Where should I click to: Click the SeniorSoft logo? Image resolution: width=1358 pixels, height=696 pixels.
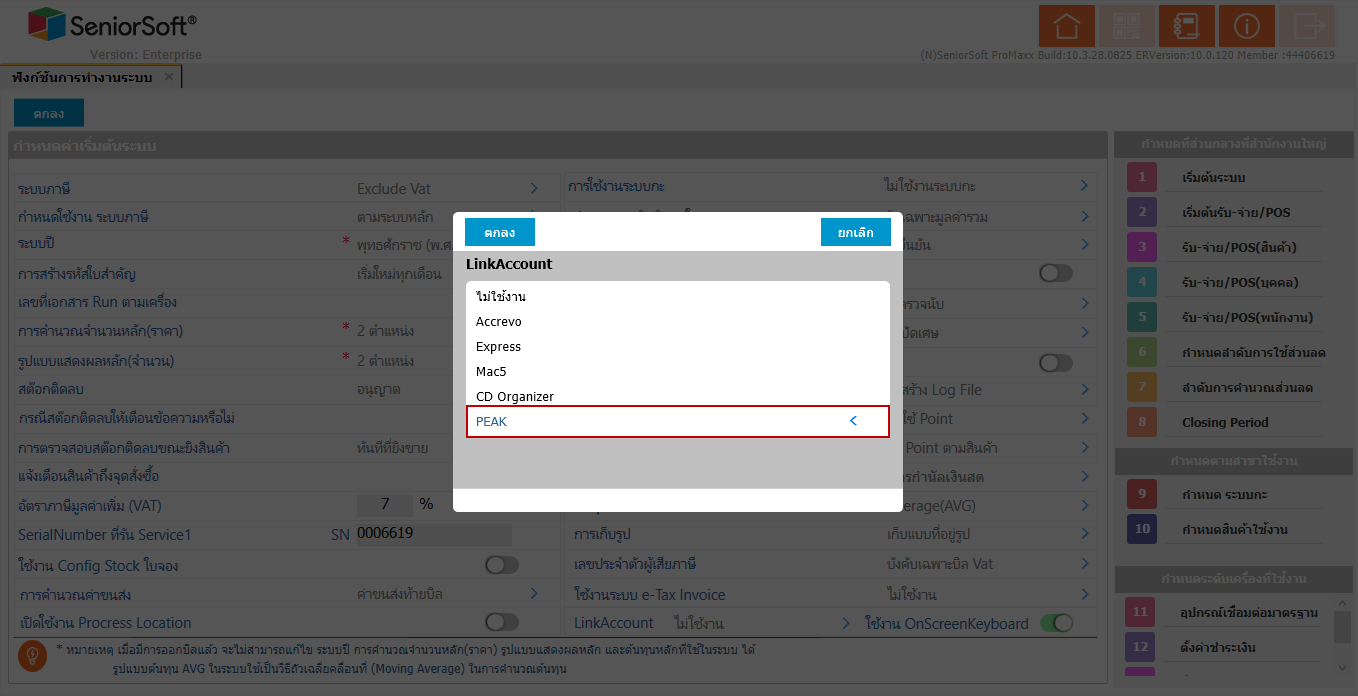click(112, 24)
